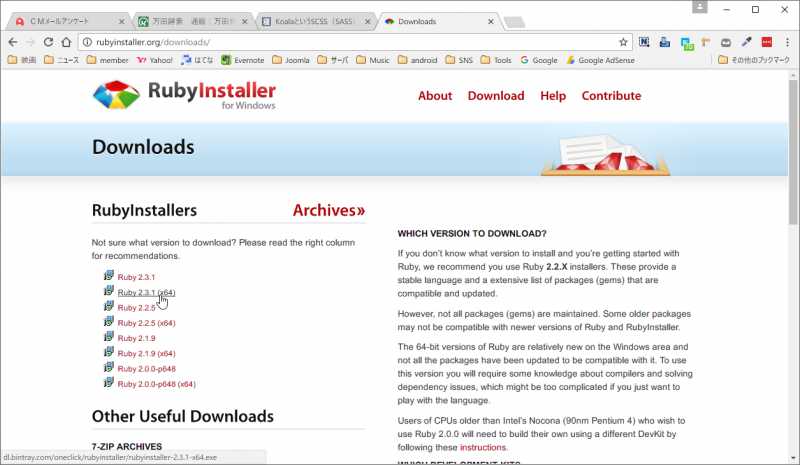Open the android bookmark folder
This screenshot has height=465, width=800.
(x=417, y=60)
